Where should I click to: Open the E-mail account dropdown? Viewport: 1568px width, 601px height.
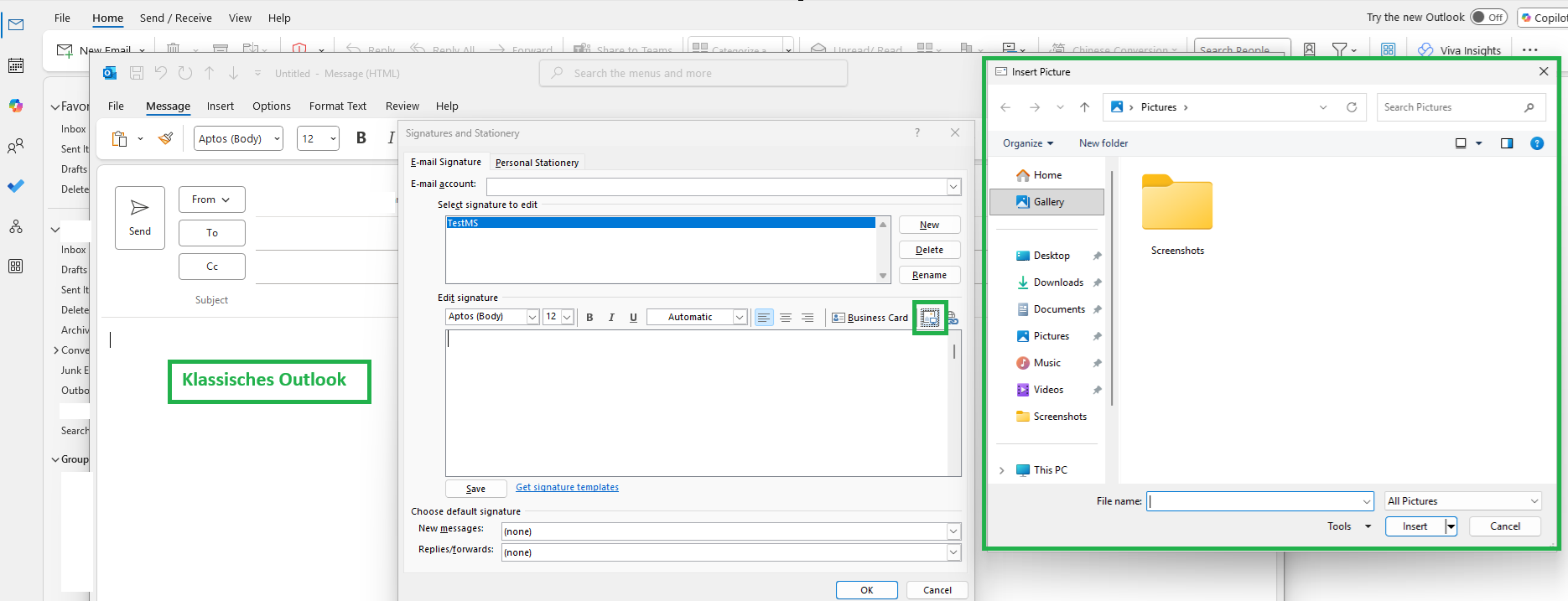(953, 186)
